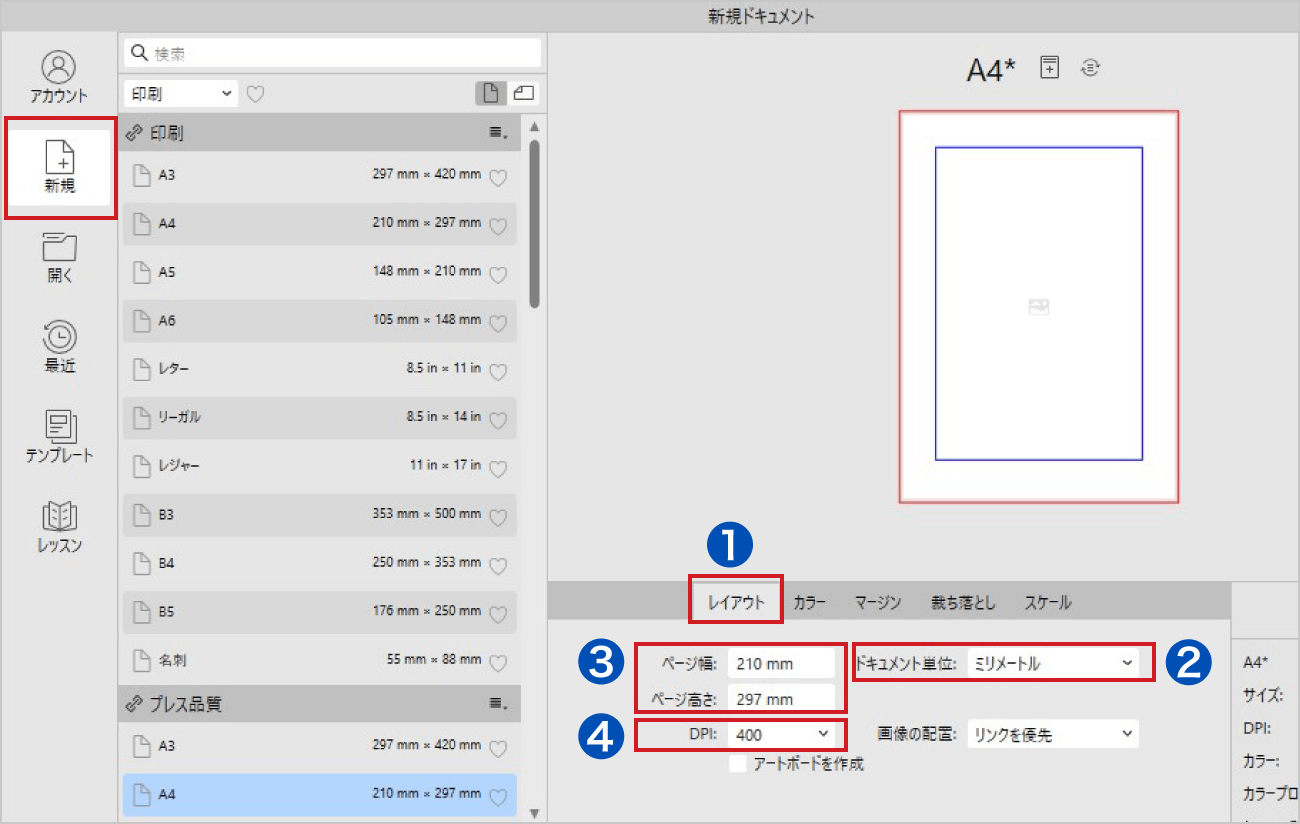The height and width of the screenshot is (824, 1300).
Task: Switch to the カラー tab
Action: tap(809, 602)
